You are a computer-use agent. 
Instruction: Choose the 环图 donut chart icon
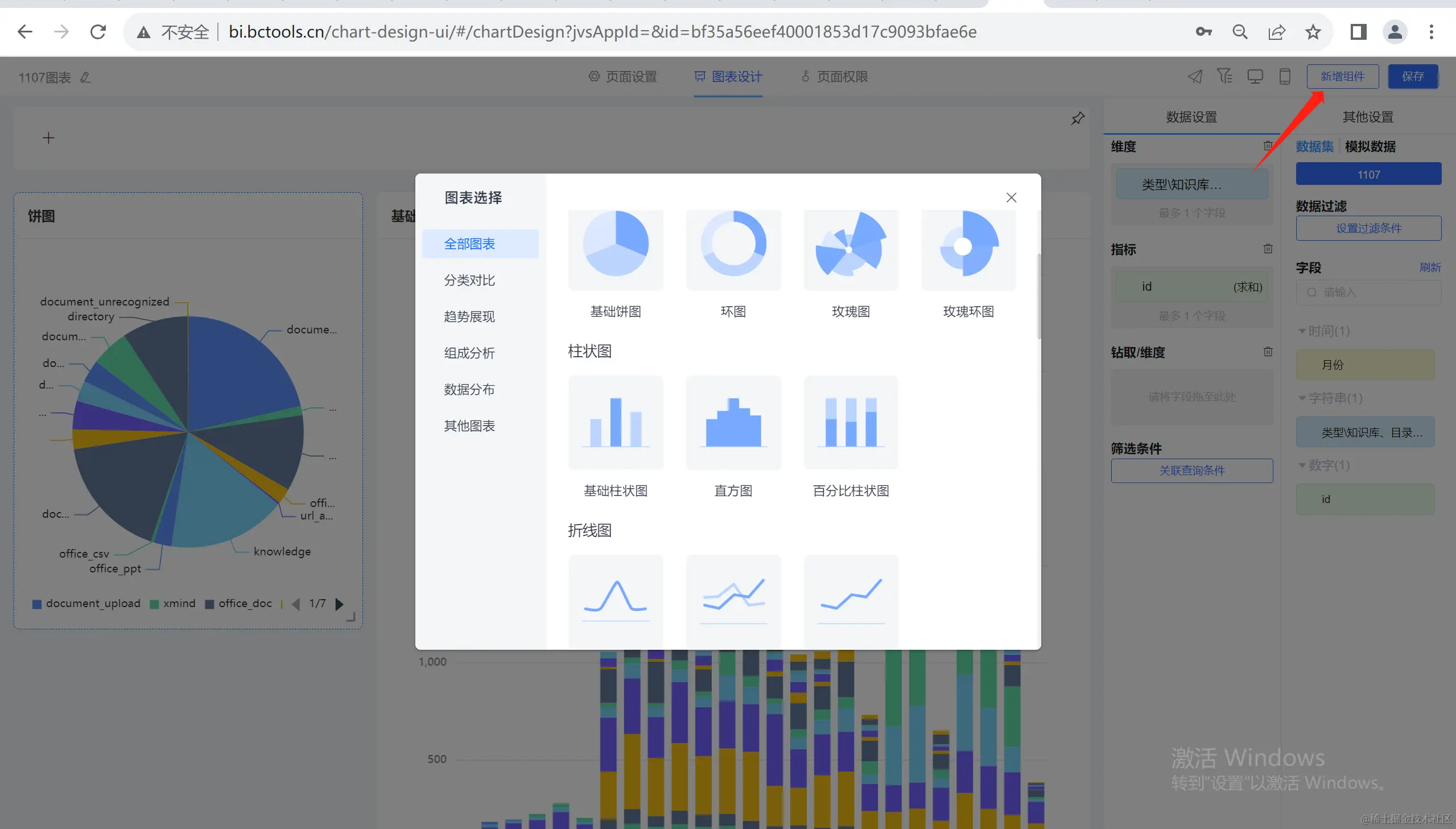tap(733, 248)
